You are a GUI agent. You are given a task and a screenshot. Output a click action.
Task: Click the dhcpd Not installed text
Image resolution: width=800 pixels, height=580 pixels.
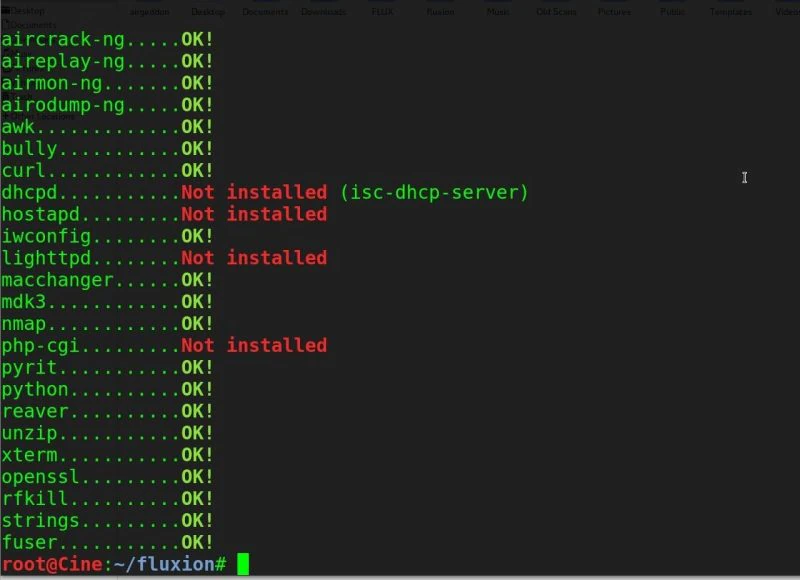tap(254, 192)
